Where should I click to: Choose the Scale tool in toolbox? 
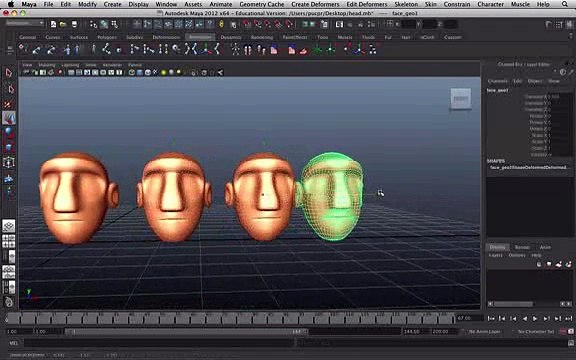point(9,147)
